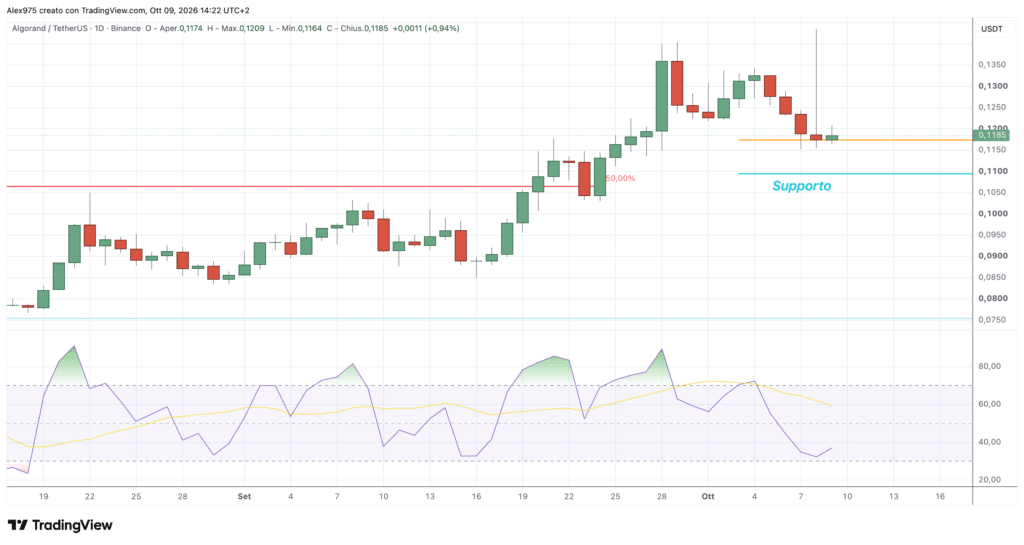Click the 'Ott' month label on time axis
The width and height of the screenshot is (1024, 545).
point(708,497)
